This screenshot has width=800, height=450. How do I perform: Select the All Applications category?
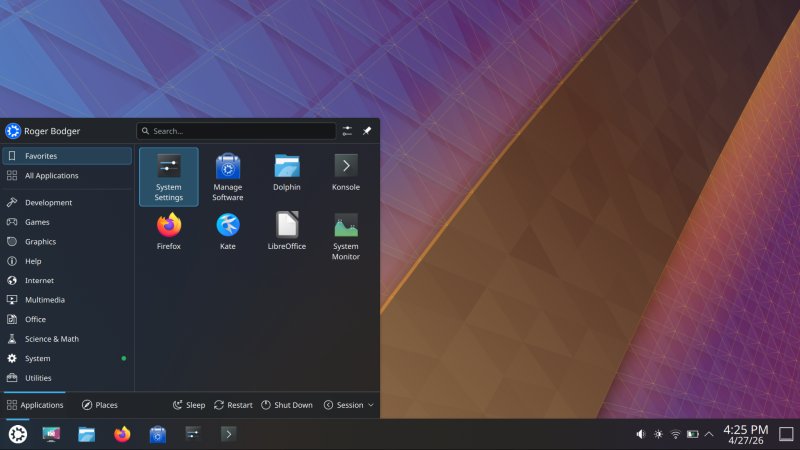click(x=67, y=176)
